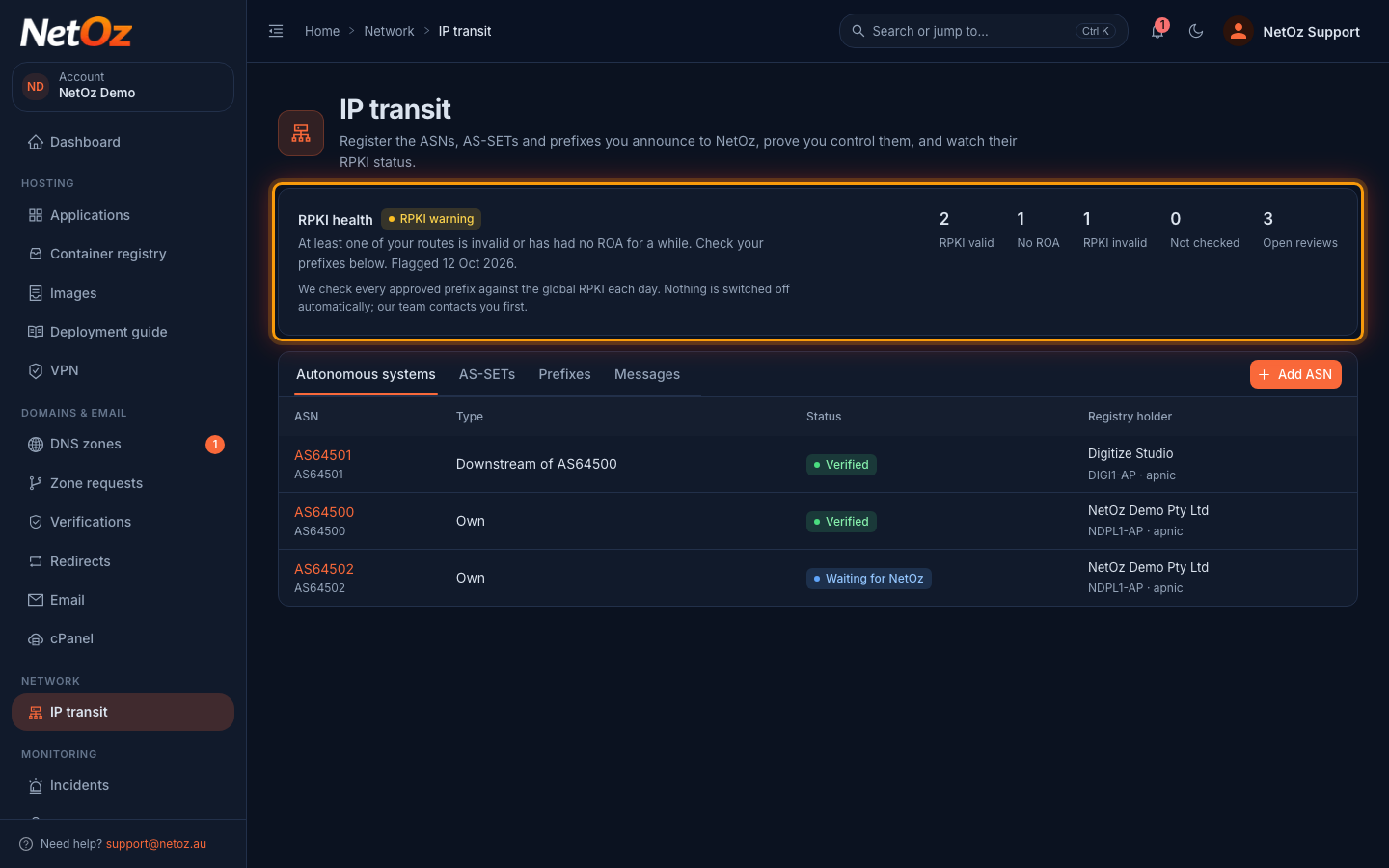This screenshot has height=868, width=1389.
Task: Click the DNS zones notification badge
Action: [x=215, y=444]
